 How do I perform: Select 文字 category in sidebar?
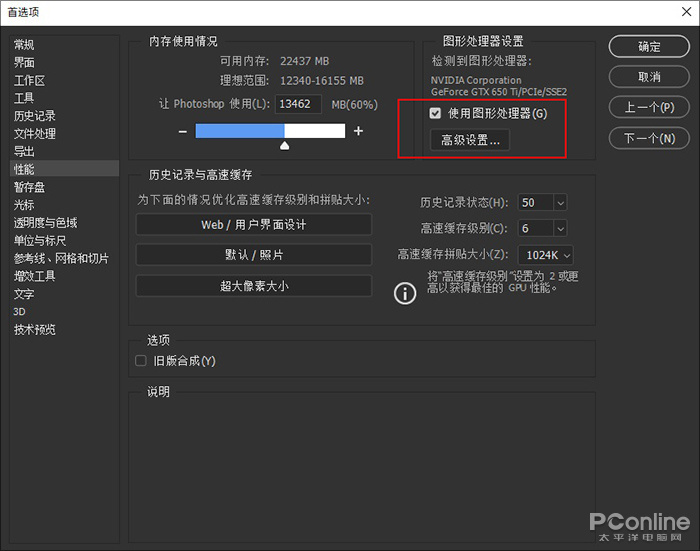(24, 294)
